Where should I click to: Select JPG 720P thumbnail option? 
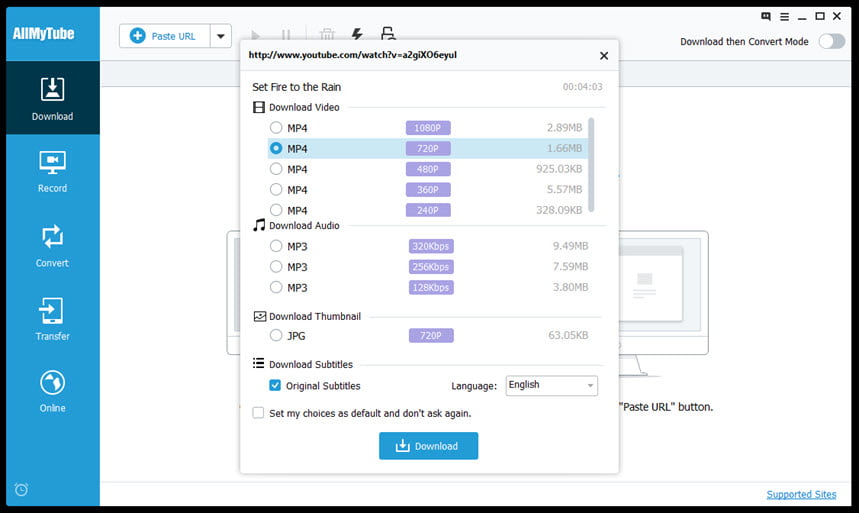pos(276,335)
